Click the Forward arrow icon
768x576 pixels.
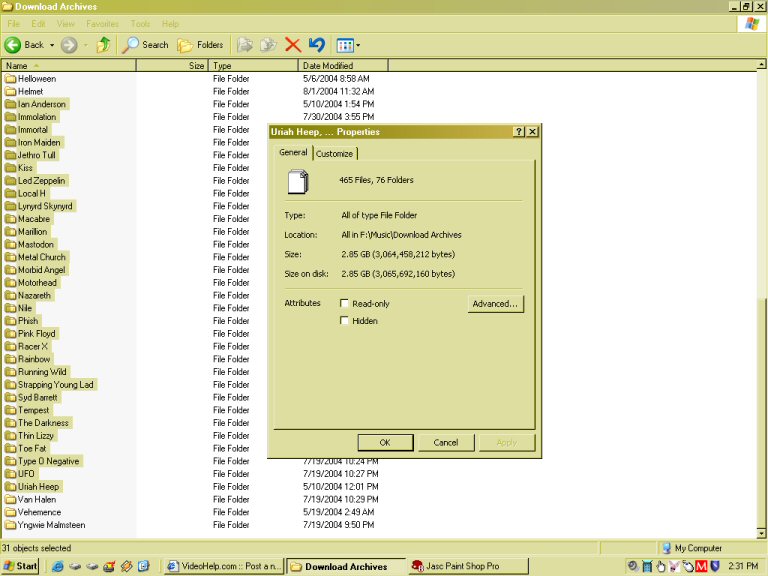pos(69,45)
